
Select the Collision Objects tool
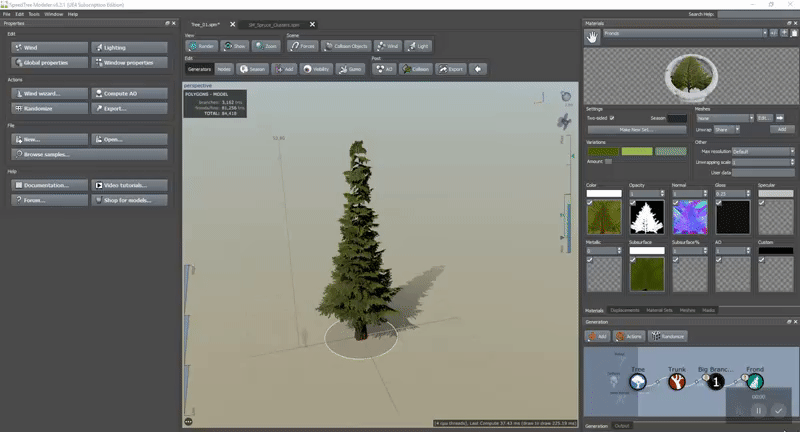346,45
